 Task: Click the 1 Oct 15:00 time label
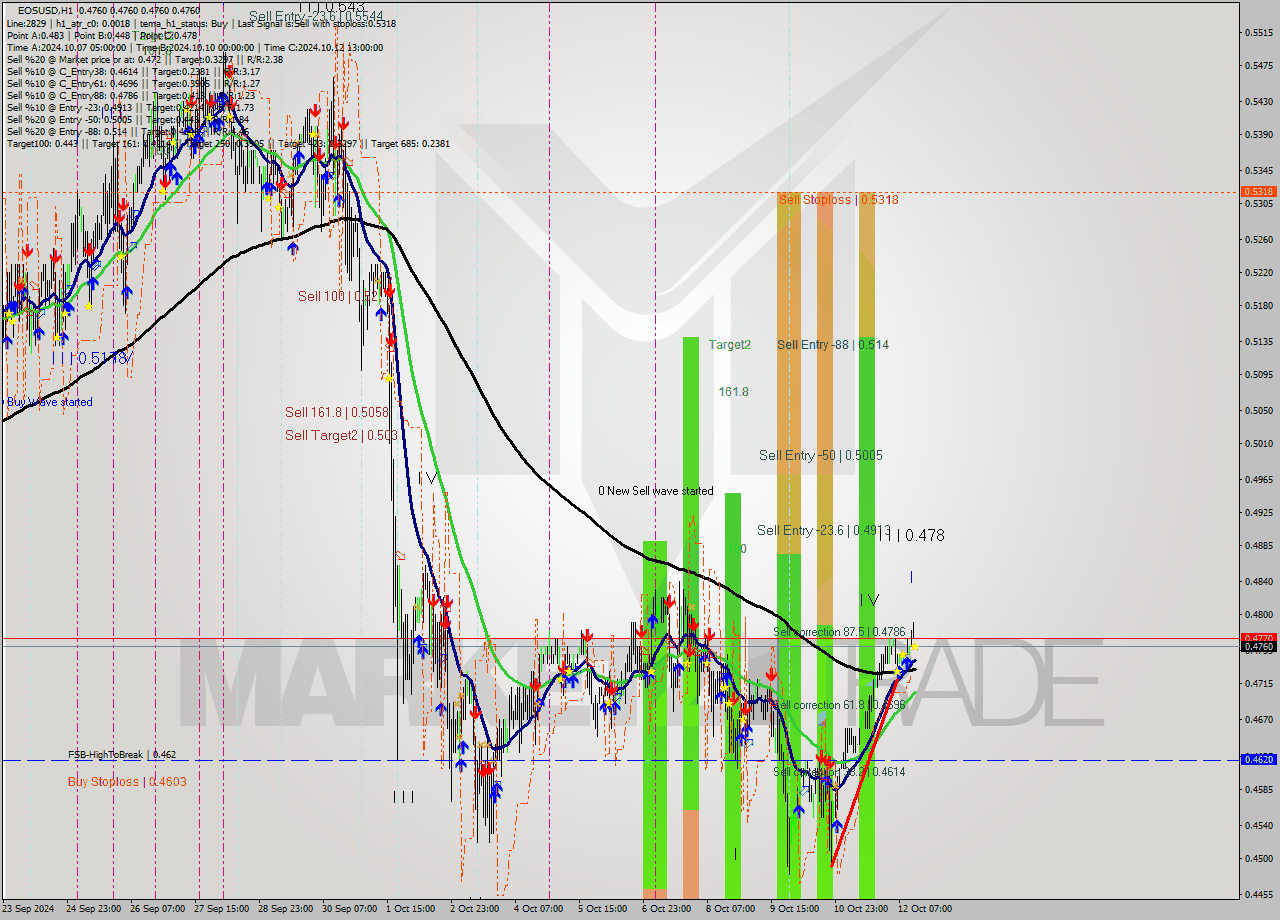pos(410,909)
